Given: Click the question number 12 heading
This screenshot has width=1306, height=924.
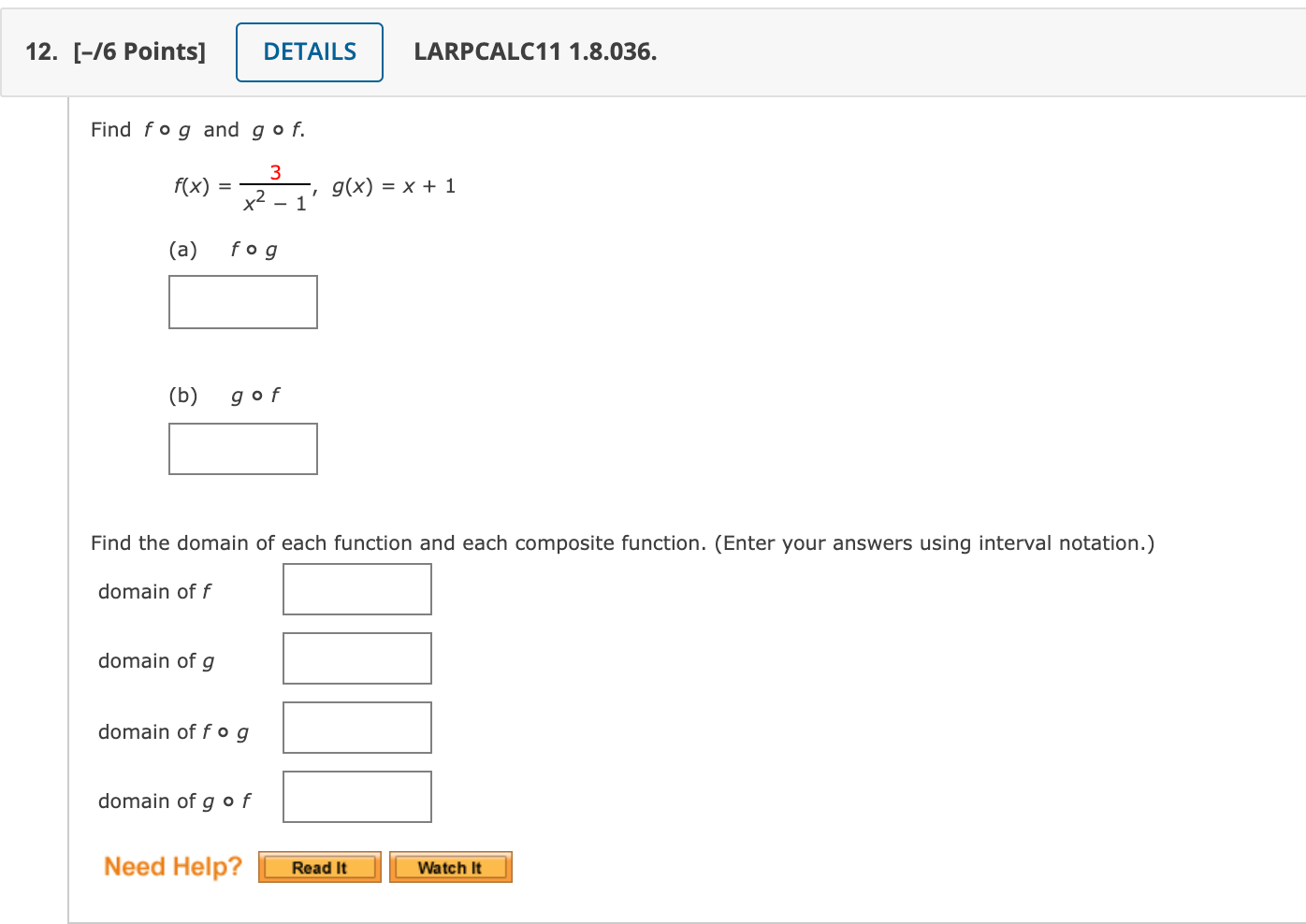Looking at the screenshot, I should point(39,51).
